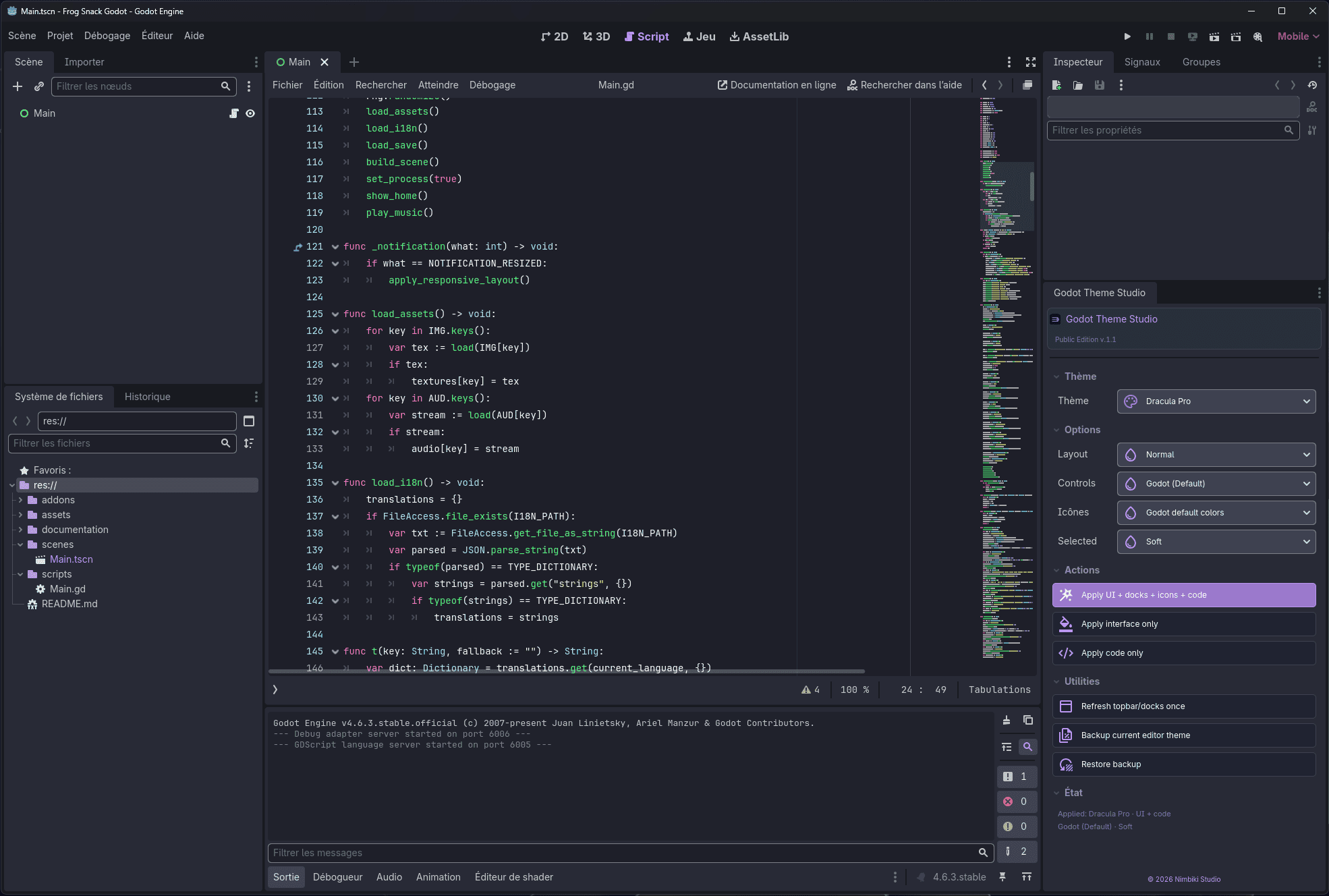Image resolution: width=1329 pixels, height=896 pixels.
Task: Open the Selected dropdown set to Soft
Action: pos(1216,542)
